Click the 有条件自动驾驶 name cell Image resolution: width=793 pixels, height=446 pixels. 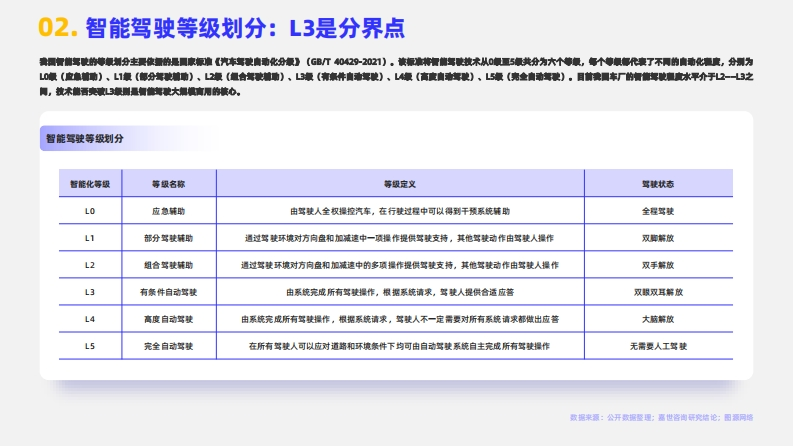pos(168,292)
